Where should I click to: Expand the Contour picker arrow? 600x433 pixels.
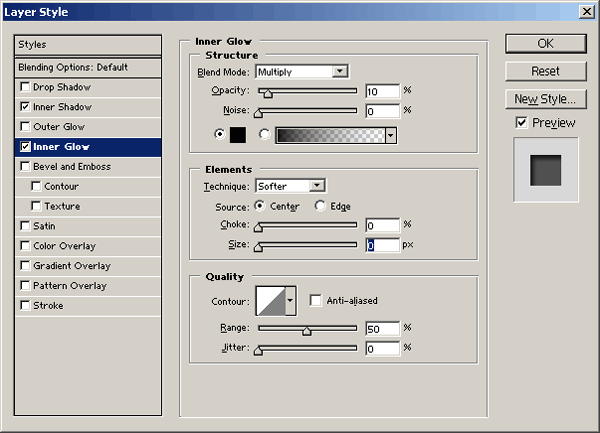pyautogui.click(x=291, y=300)
